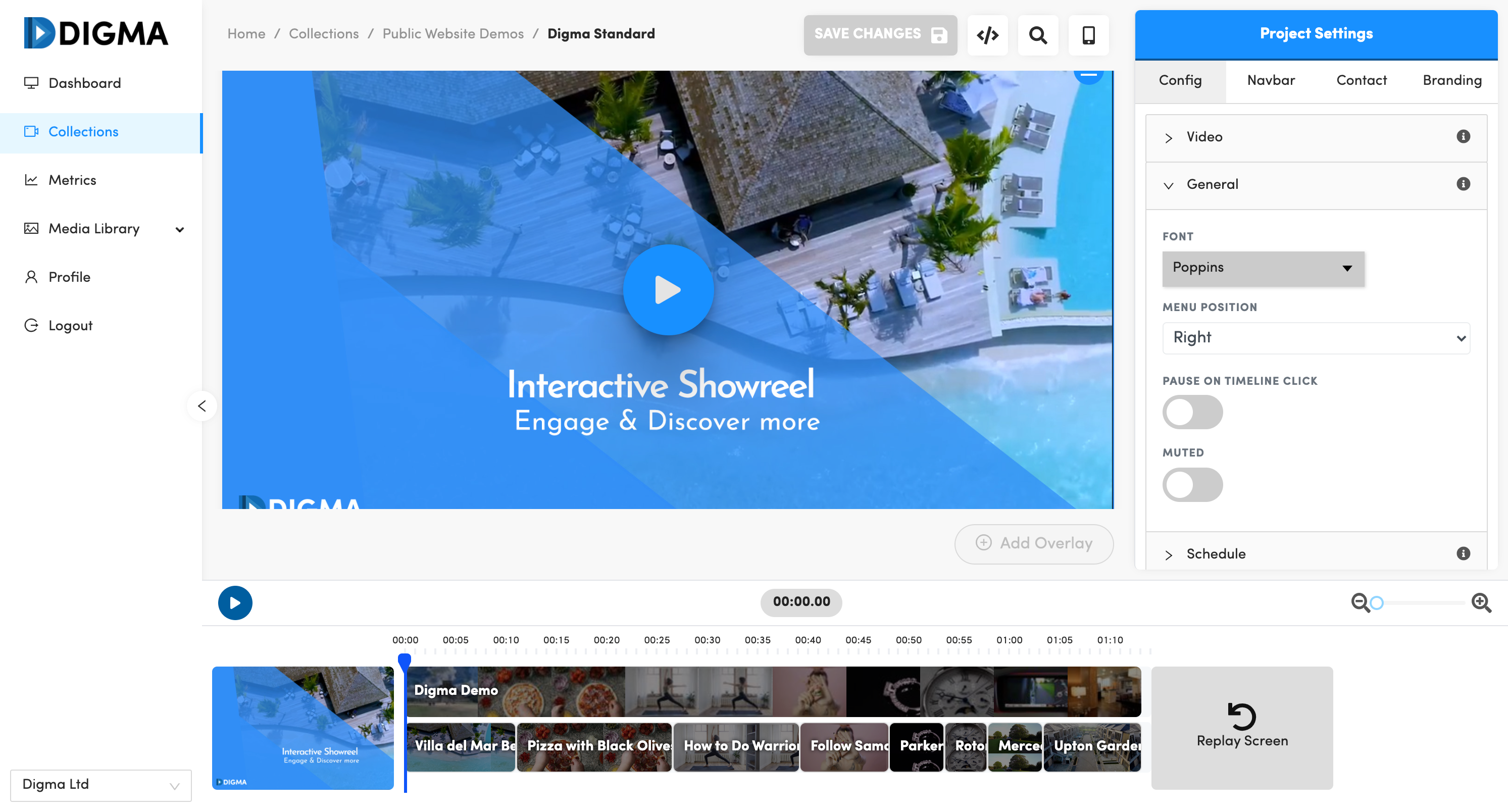
Task: Click the Schedule section info icon
Action: 1463,553
